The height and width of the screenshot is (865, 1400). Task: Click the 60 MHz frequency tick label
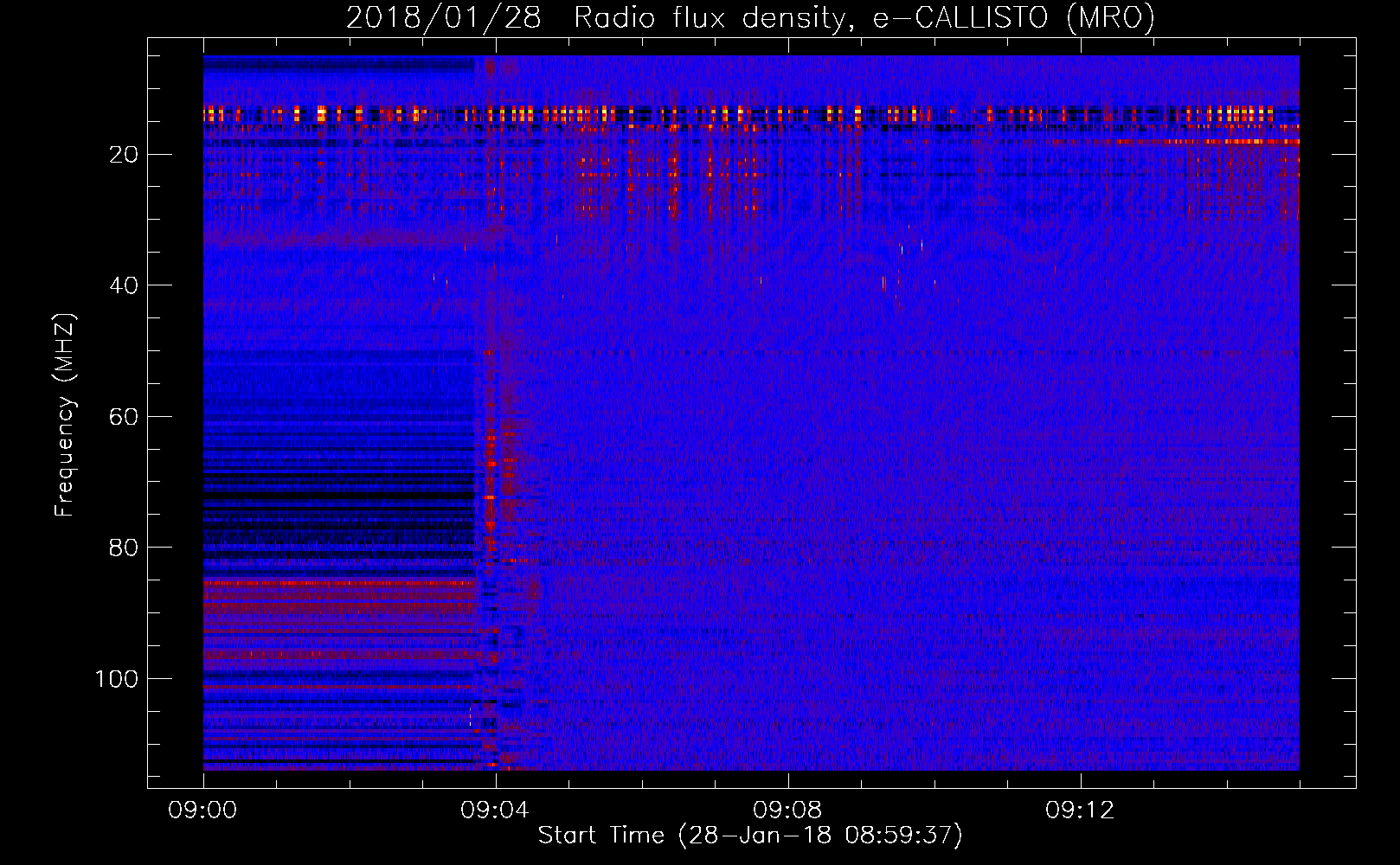[124, 417]
